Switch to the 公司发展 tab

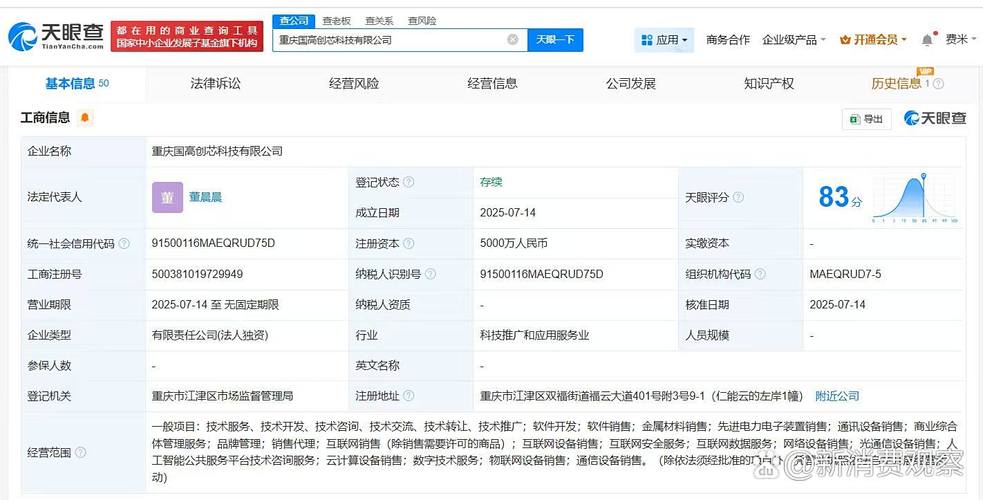pyautogui.click(x=631, y=83)
